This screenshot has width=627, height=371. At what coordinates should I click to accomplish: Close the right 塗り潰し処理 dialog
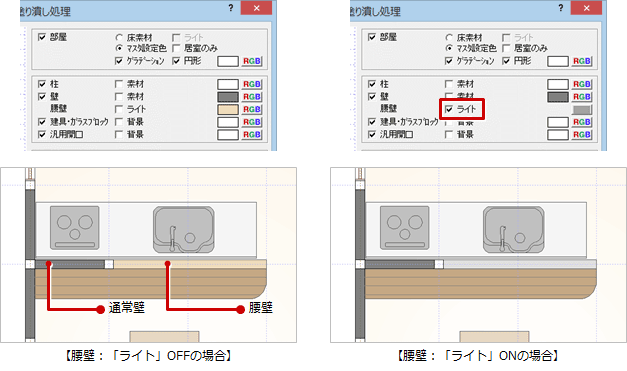(x=586, y=8)
